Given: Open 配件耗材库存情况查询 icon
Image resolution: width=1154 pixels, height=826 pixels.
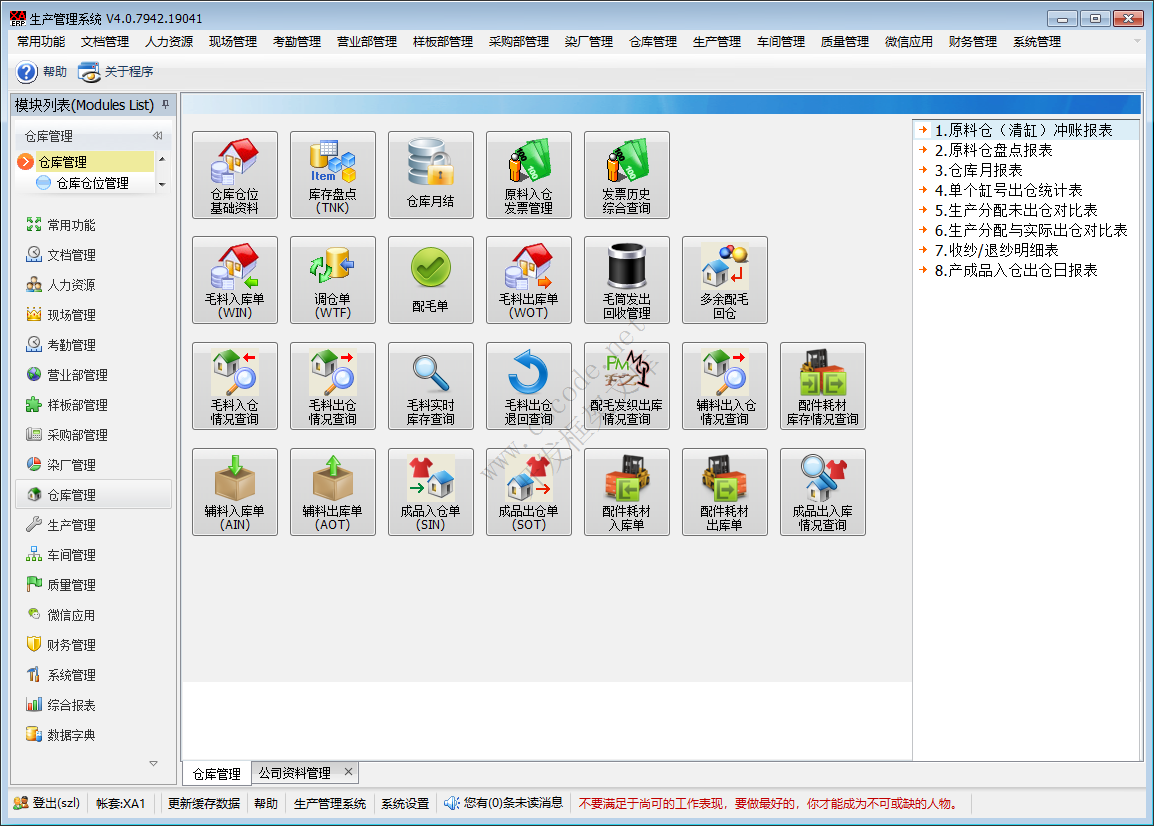Looking at the screenshot, I should (x=822, y=386).
